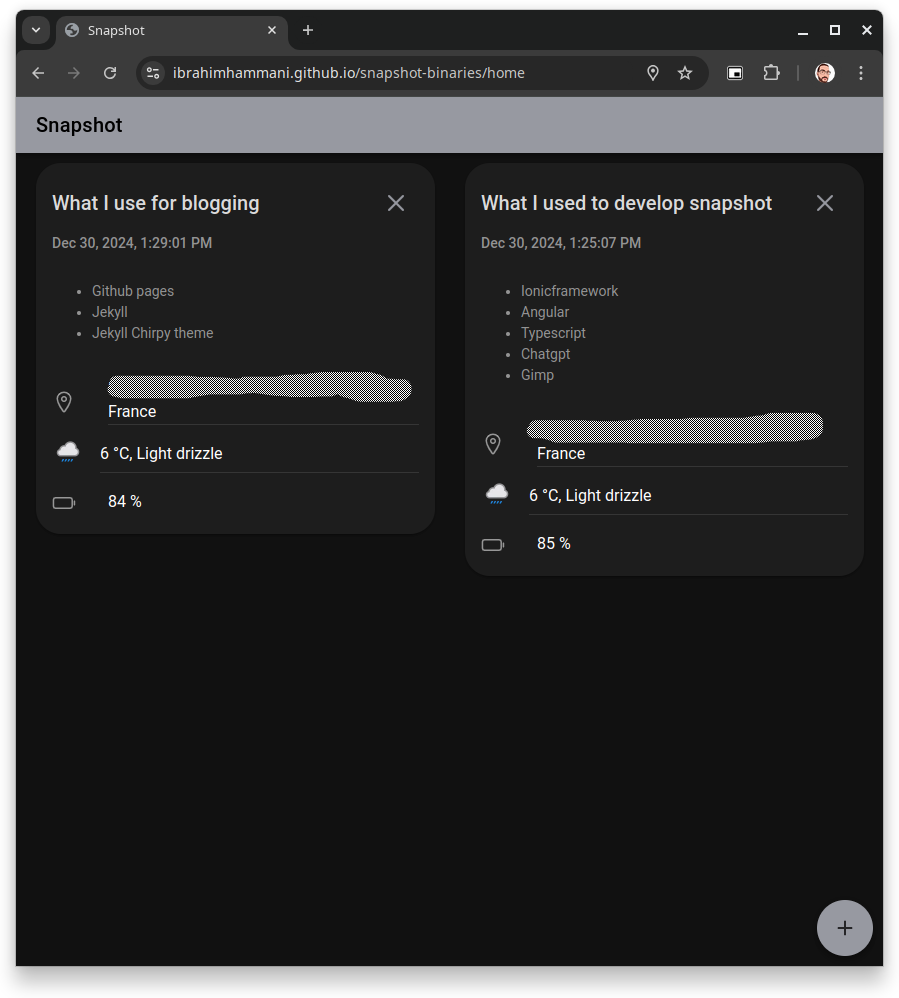Click the location permission icon in the address bar

[x=653, y=72]
